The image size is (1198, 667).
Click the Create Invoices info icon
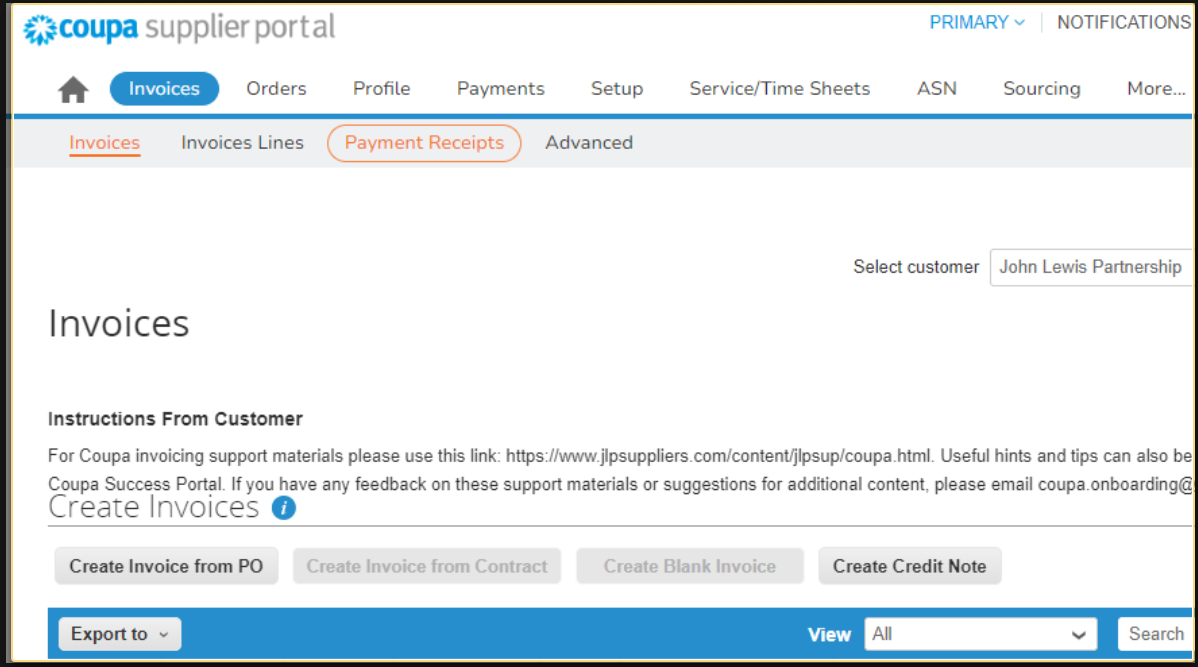(x=283, y=508)
